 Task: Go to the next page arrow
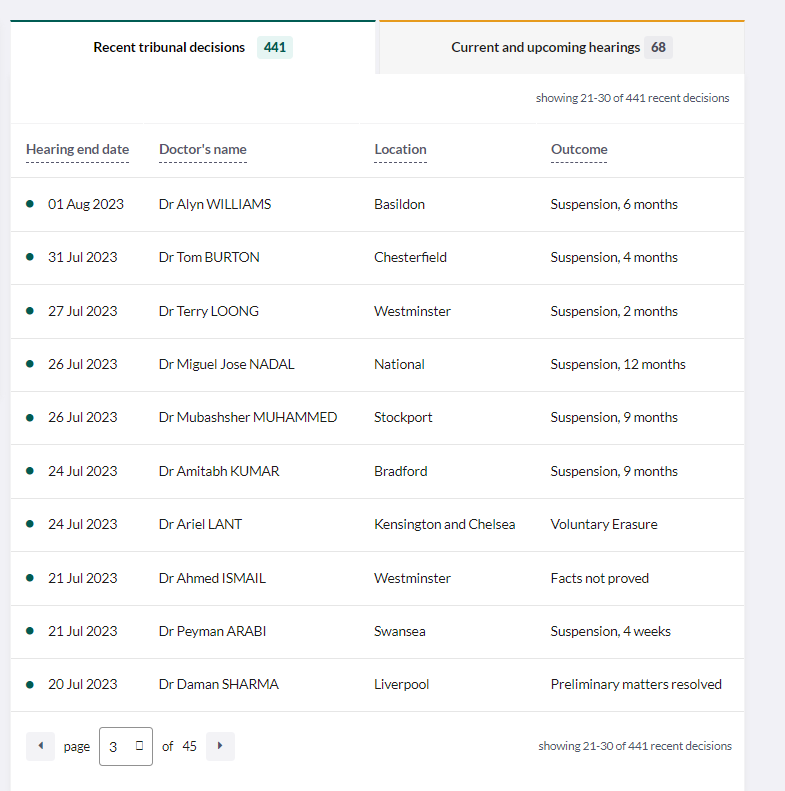tap(220, 746)
